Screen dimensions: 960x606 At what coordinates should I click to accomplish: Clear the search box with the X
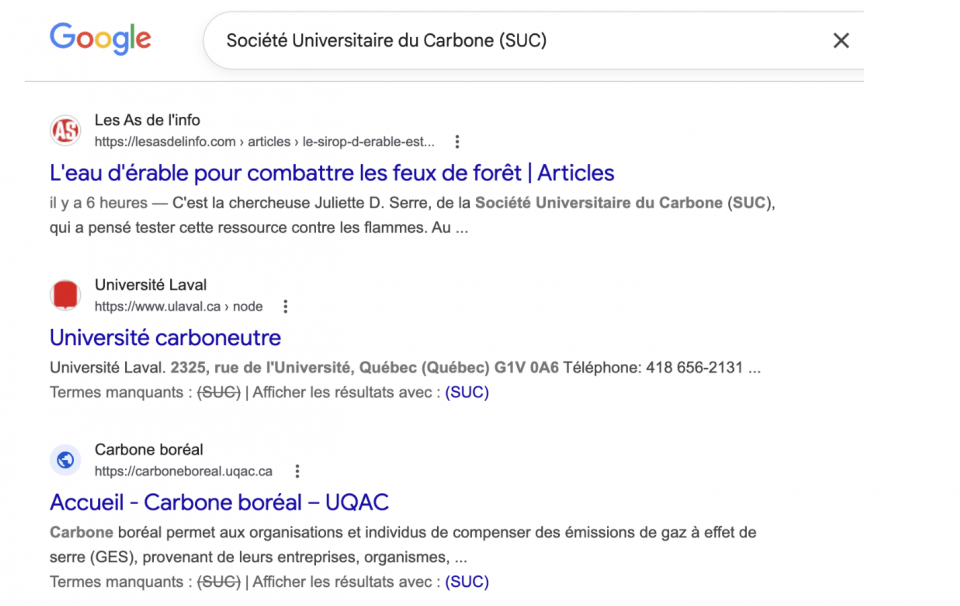841,41
